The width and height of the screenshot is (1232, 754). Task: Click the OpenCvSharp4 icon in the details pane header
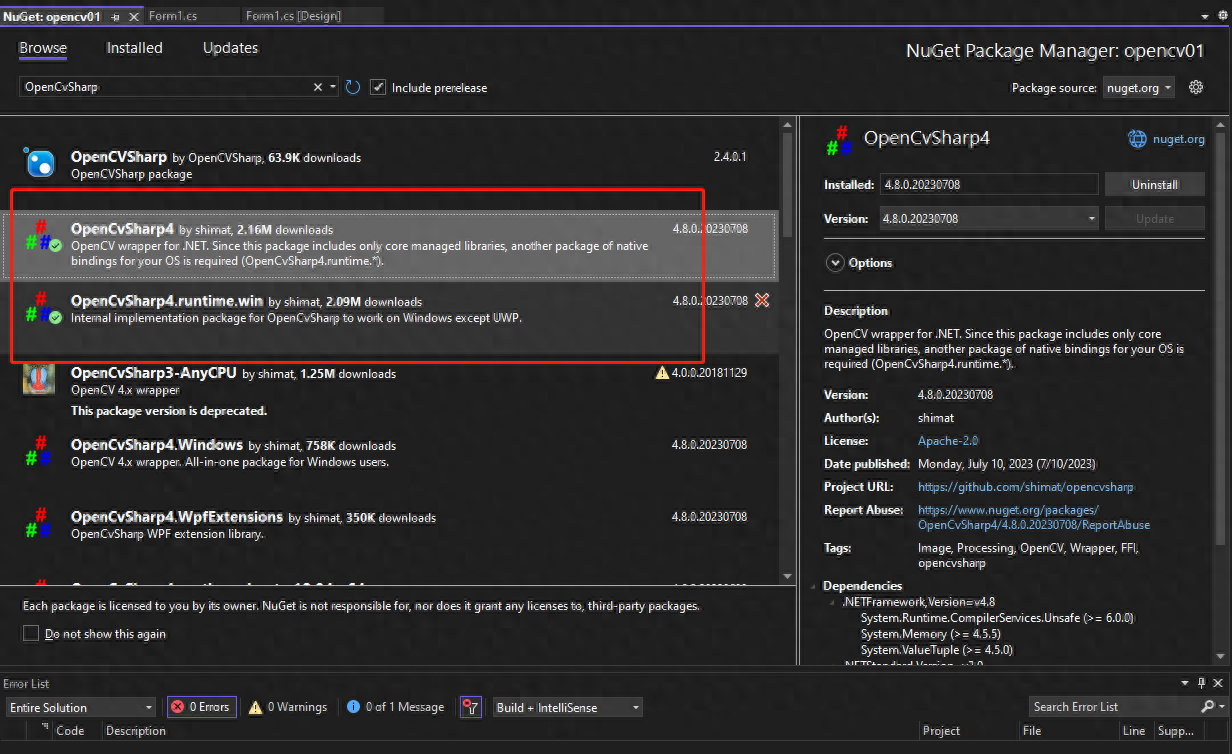(839, 140)
